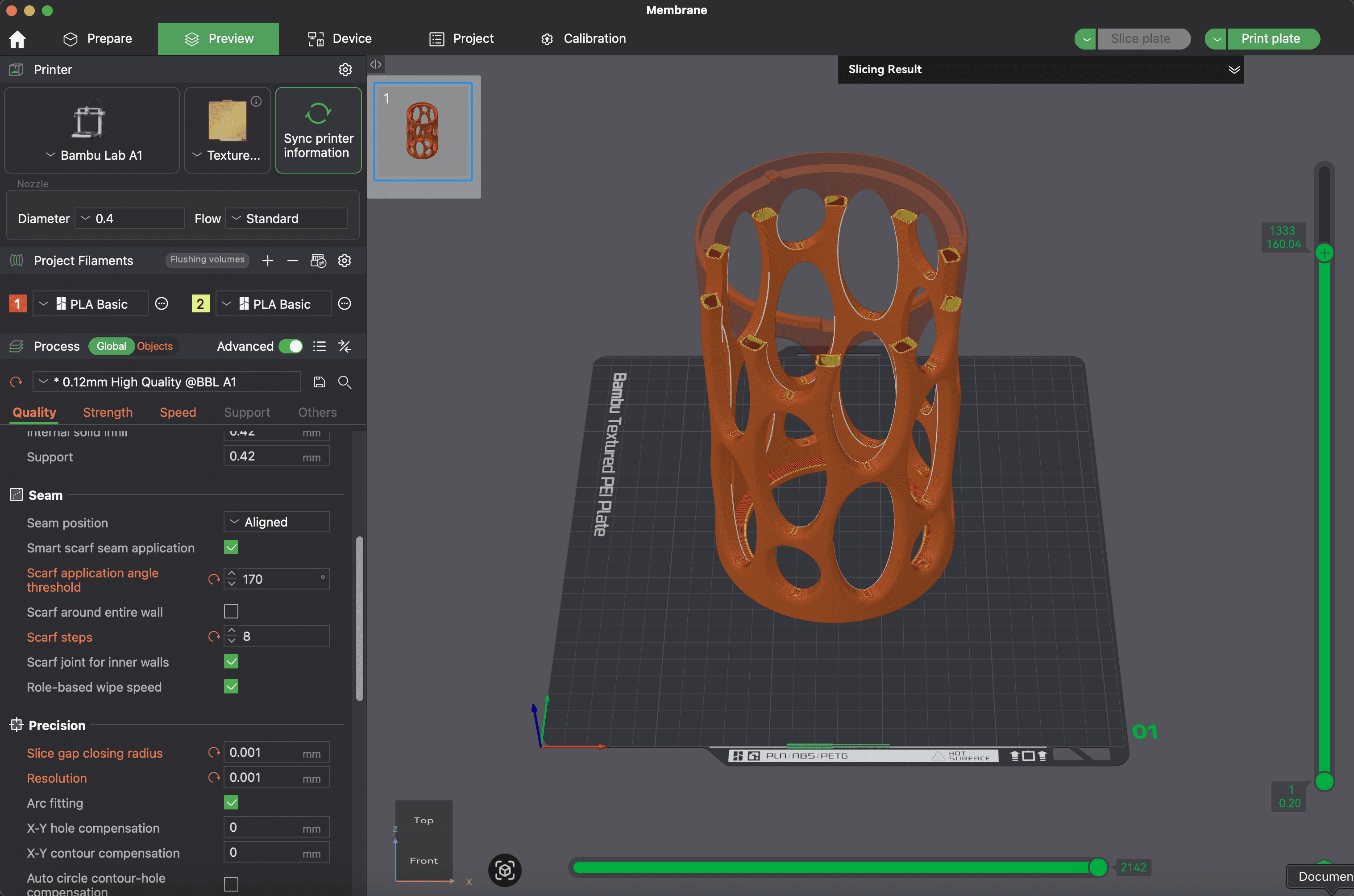This screenshot has width=1354, height=896.
Task: Toggle the Advanced switch
Action: [x=291, y=346]
